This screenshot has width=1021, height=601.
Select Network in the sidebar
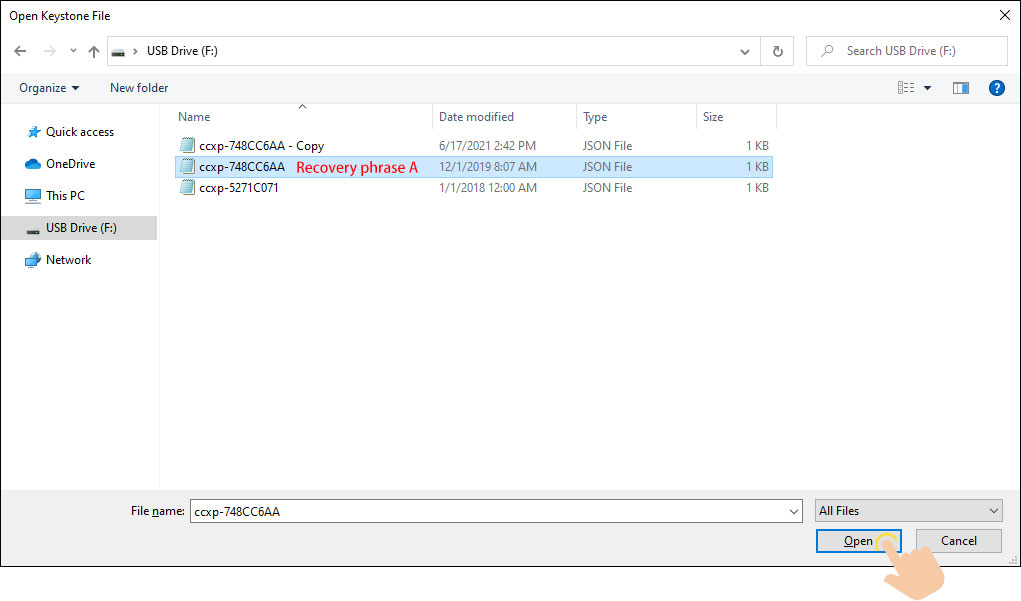point(66,259)
